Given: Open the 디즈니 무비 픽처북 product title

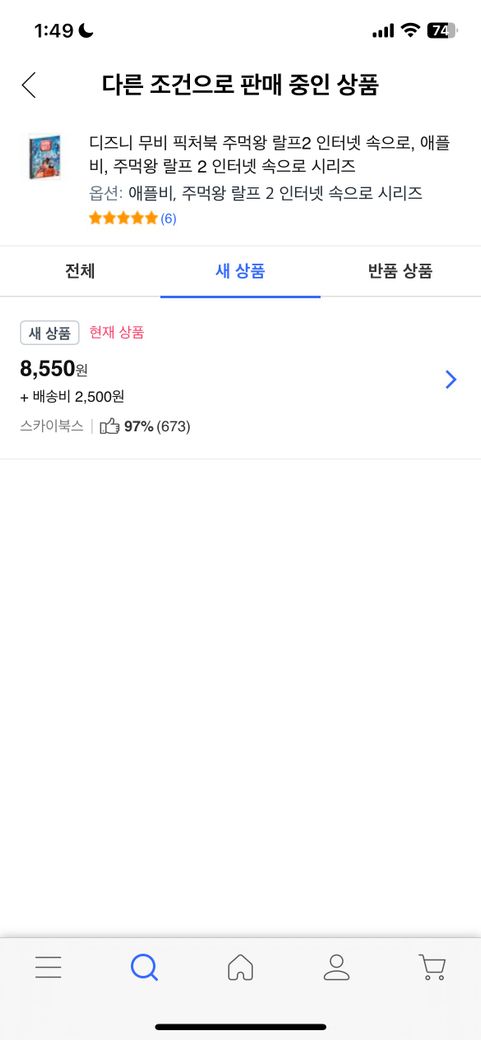Looking at the screenshot, I should (270, 153).
